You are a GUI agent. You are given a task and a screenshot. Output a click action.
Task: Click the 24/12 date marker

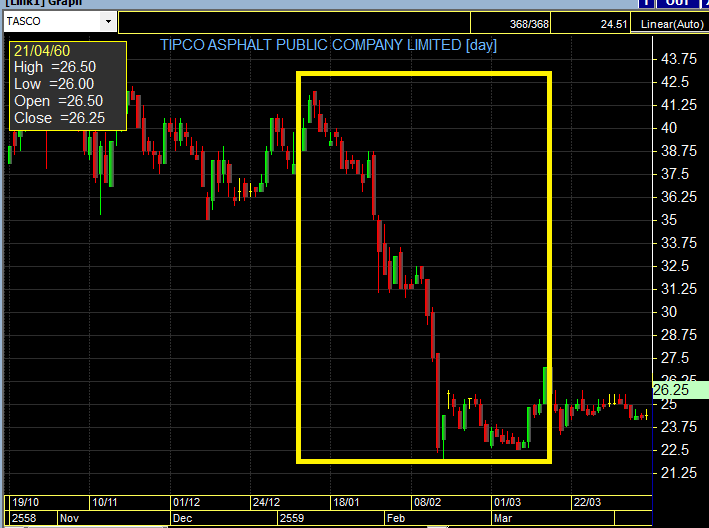[266, 502]
